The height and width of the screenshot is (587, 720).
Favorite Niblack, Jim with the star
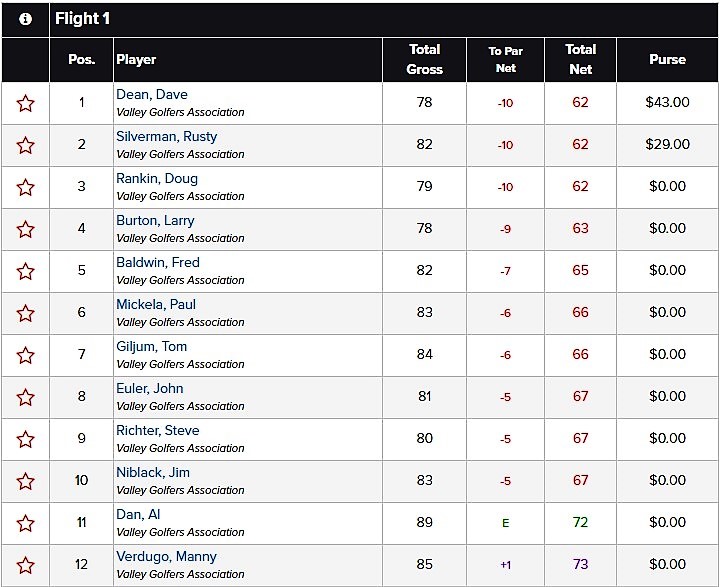pos(25,482)
